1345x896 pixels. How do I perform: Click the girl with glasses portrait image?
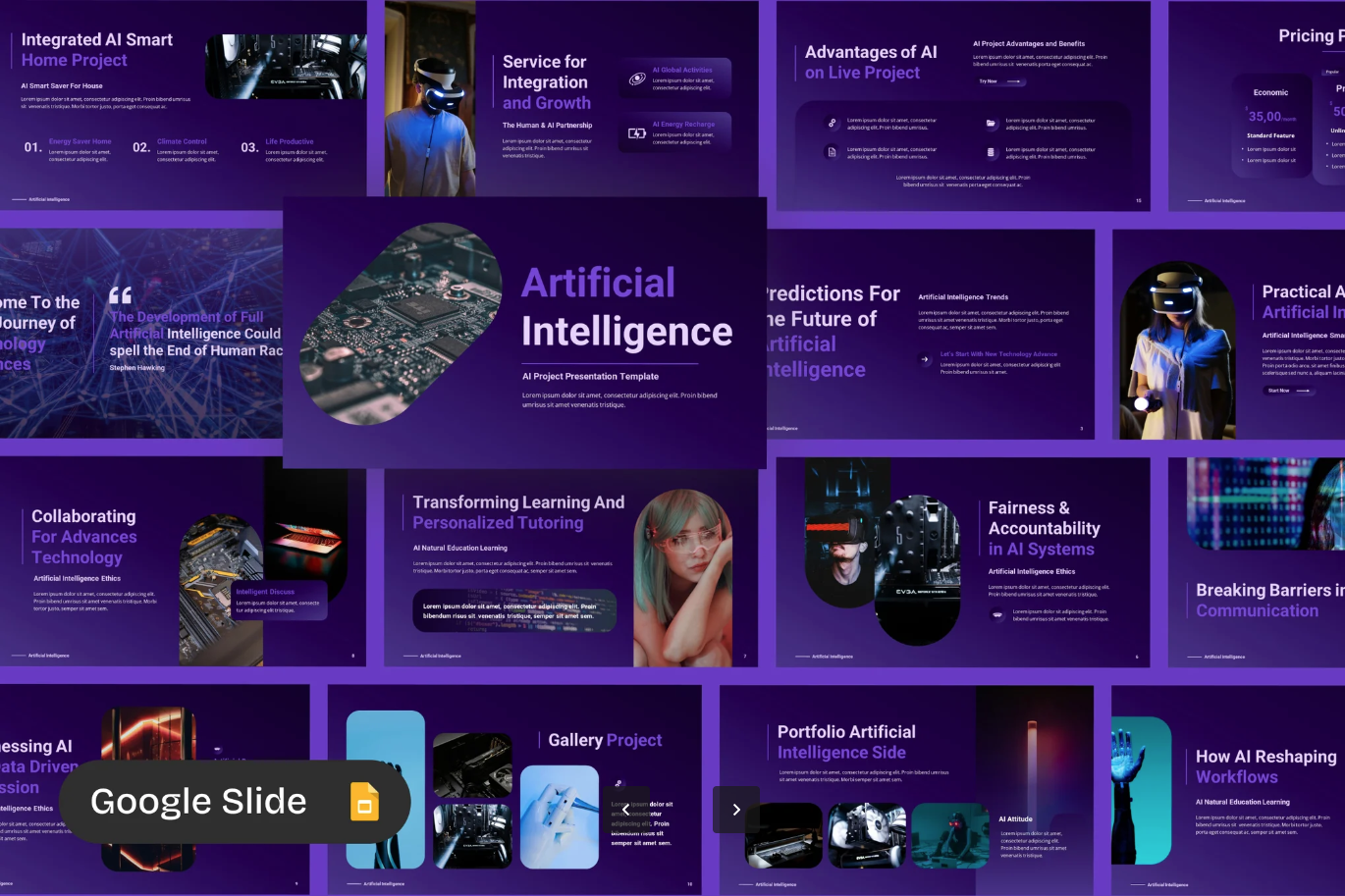coord(683,578)
